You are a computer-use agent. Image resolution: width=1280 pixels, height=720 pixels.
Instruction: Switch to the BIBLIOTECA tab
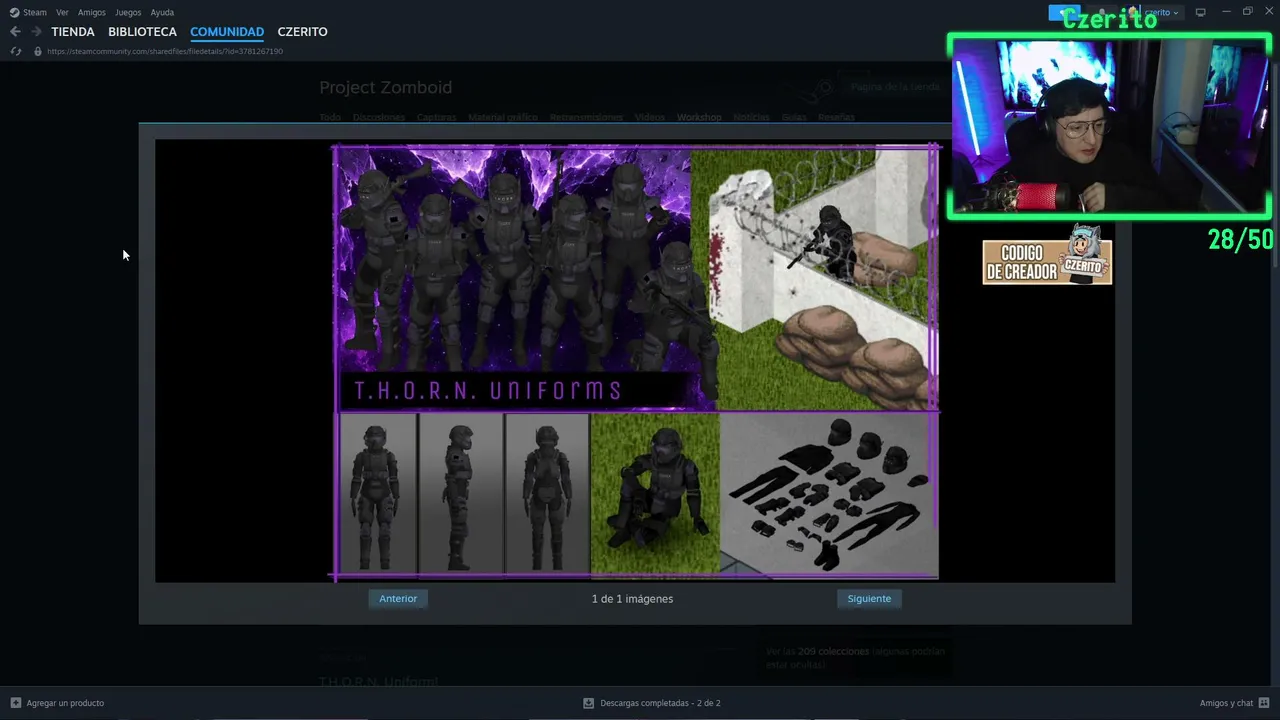pos(142,32)
